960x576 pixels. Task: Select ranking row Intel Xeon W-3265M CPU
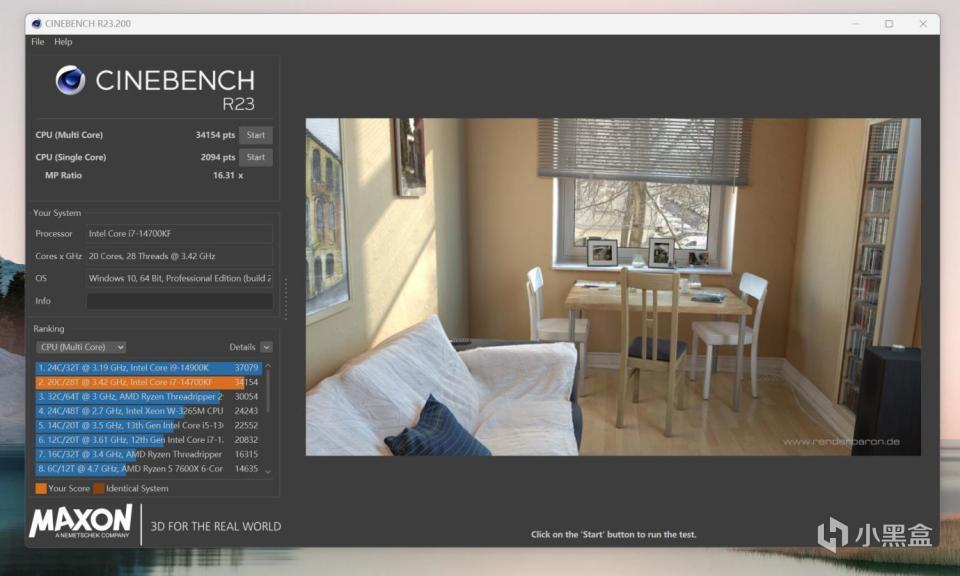pyautogui.click(x=148, y=411)
